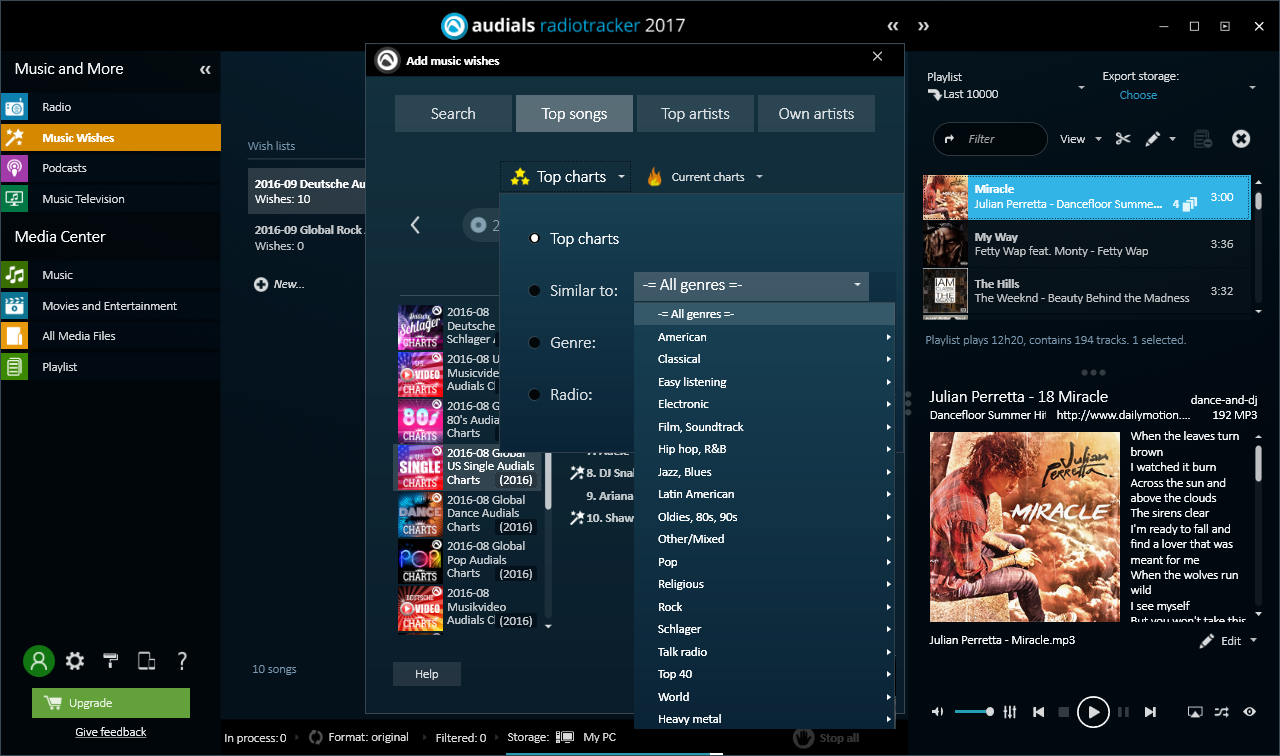Open Playlist in Media Center sidebar

click(110, 367)
